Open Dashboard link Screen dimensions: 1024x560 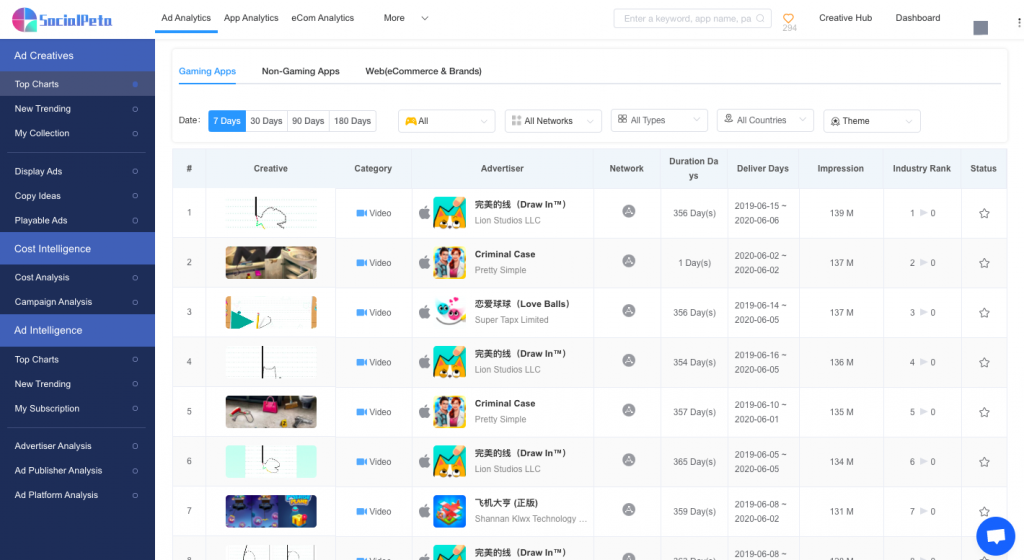[x=918, y=18]
